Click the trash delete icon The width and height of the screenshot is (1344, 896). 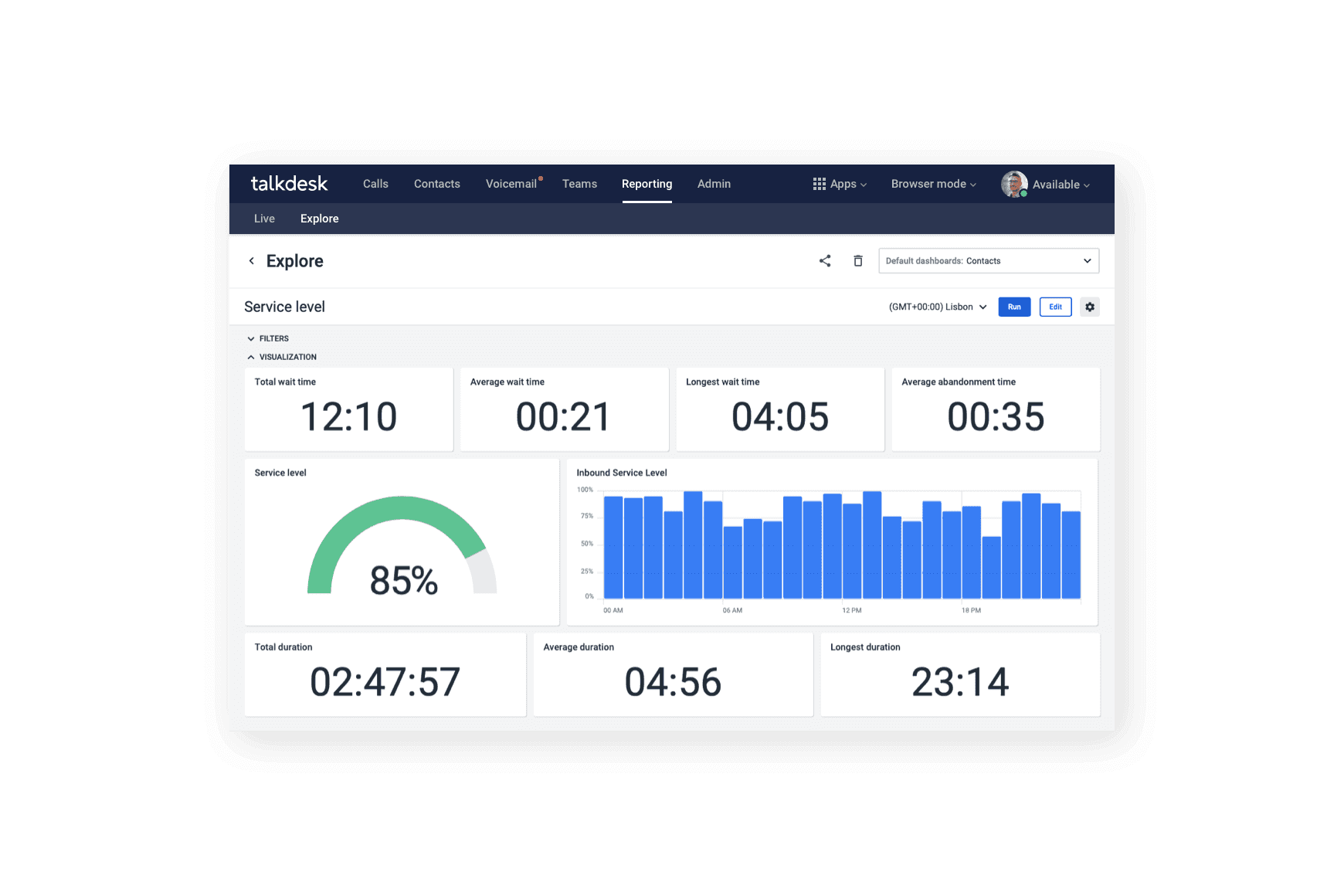pyautogui.click(x=857, y=261)
